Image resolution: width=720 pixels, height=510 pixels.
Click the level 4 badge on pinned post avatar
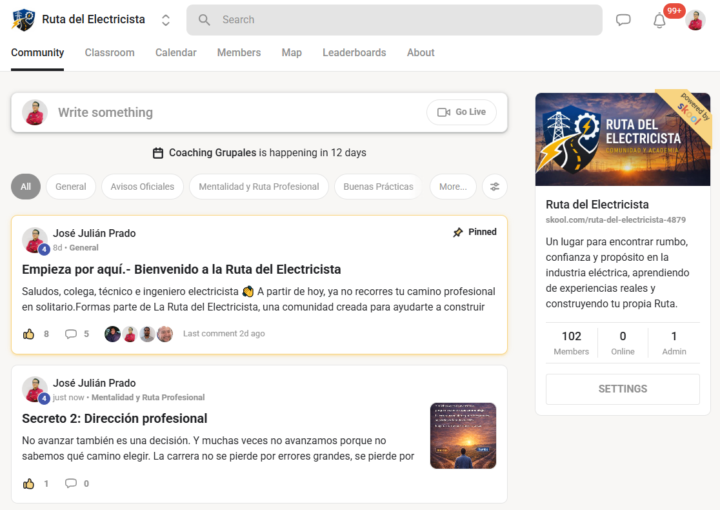[x=44, y=249]
